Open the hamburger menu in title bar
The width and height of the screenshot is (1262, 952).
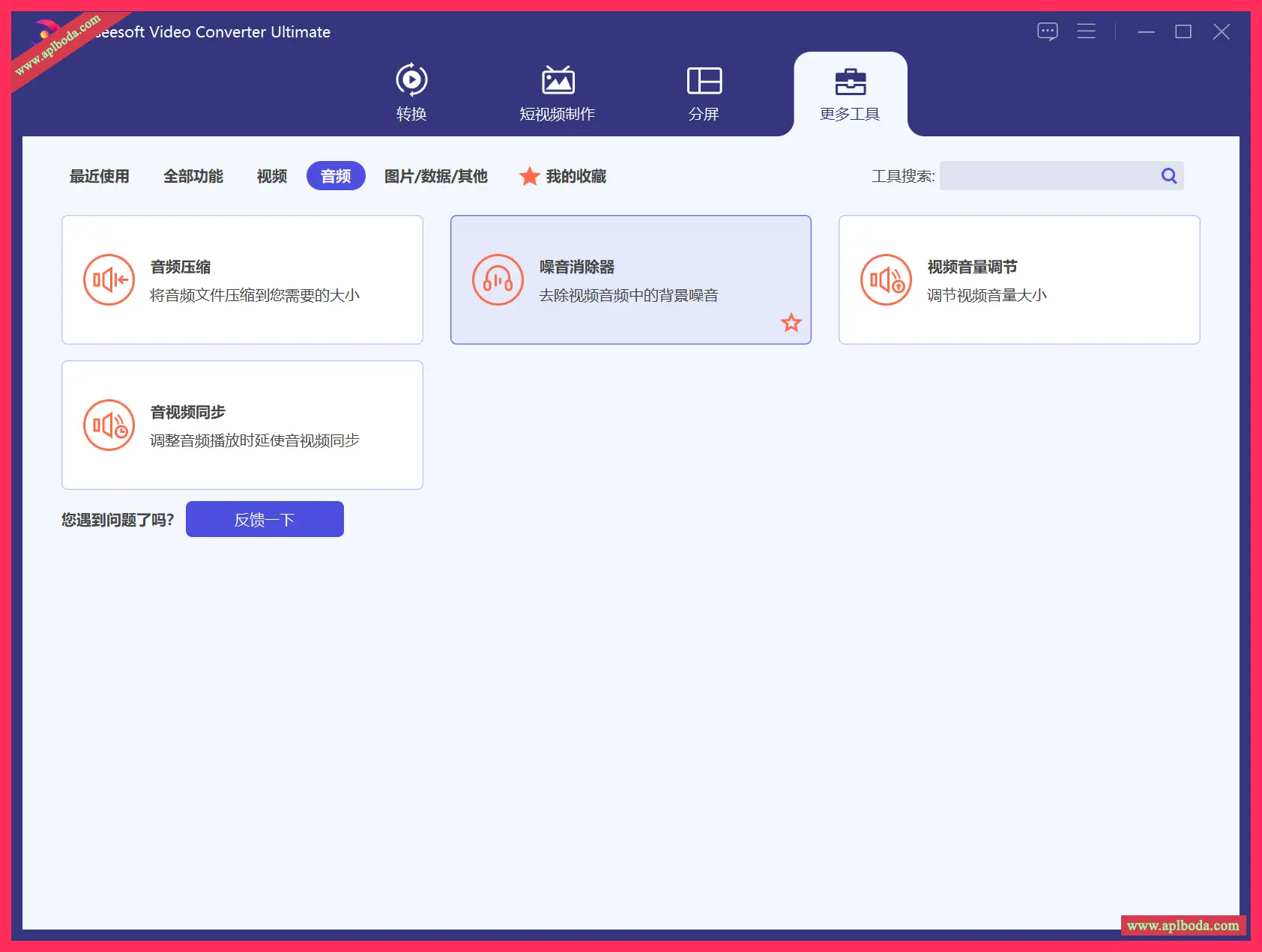[1086, 31]
